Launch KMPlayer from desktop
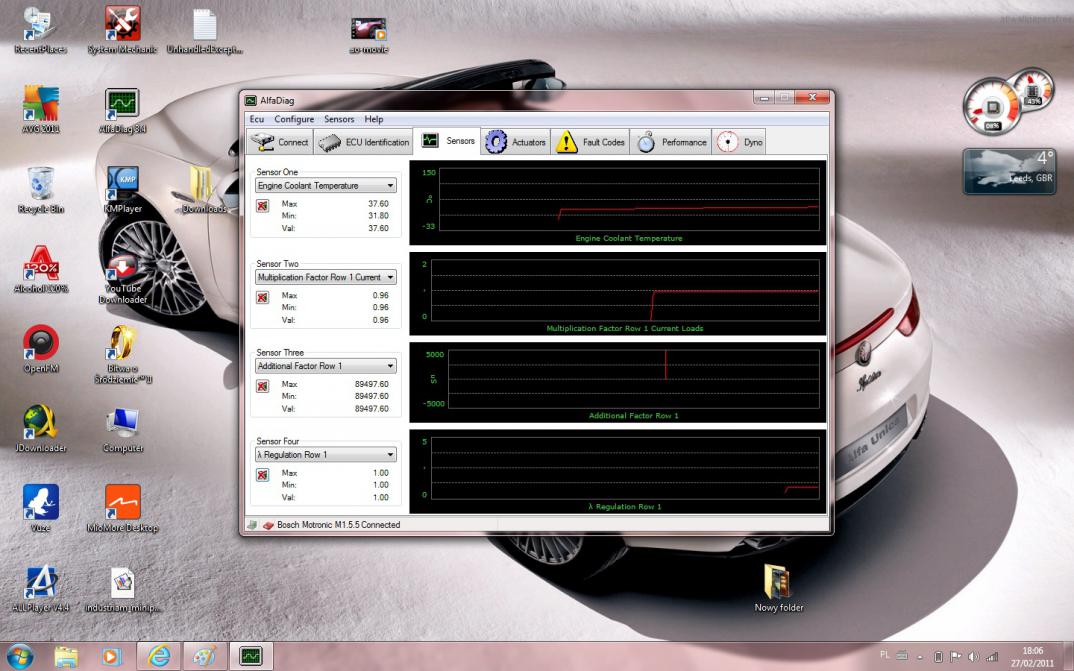This screenshot has height=671, width=1074. point(123,190)
